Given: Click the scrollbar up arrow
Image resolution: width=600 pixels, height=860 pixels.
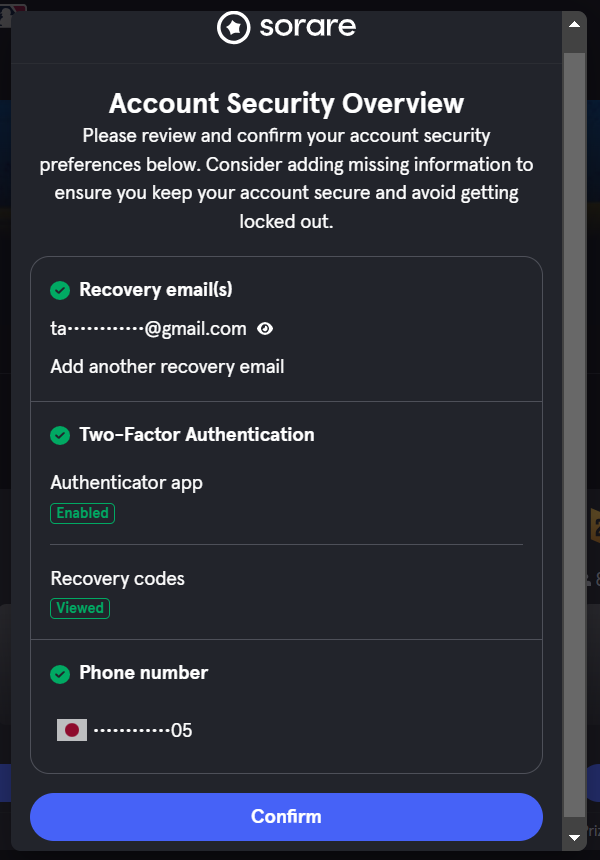Looking at the screenshot, I should pyautogui.click(x=574, y=24).
